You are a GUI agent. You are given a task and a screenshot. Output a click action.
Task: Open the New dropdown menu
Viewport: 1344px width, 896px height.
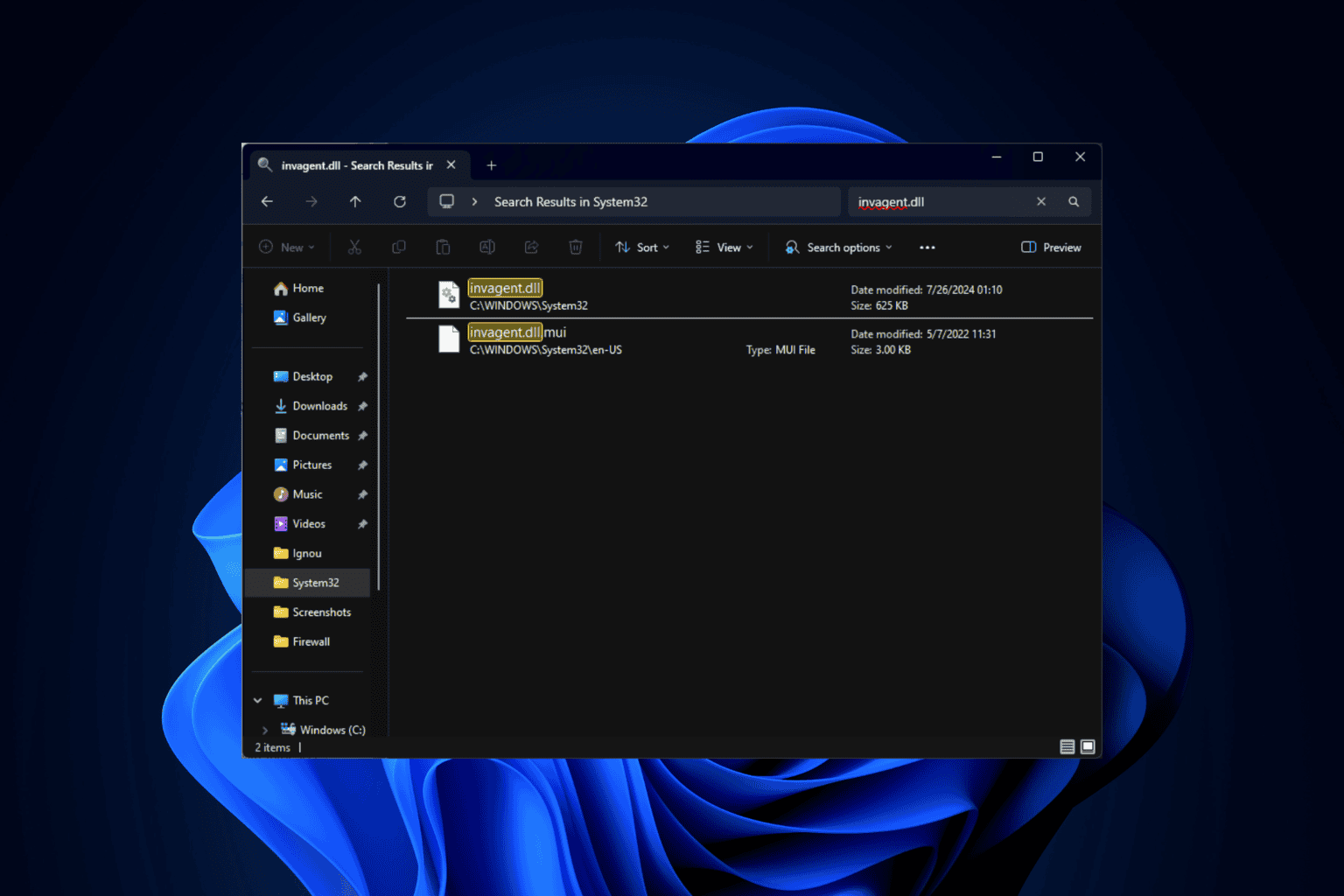pos(287,248)
